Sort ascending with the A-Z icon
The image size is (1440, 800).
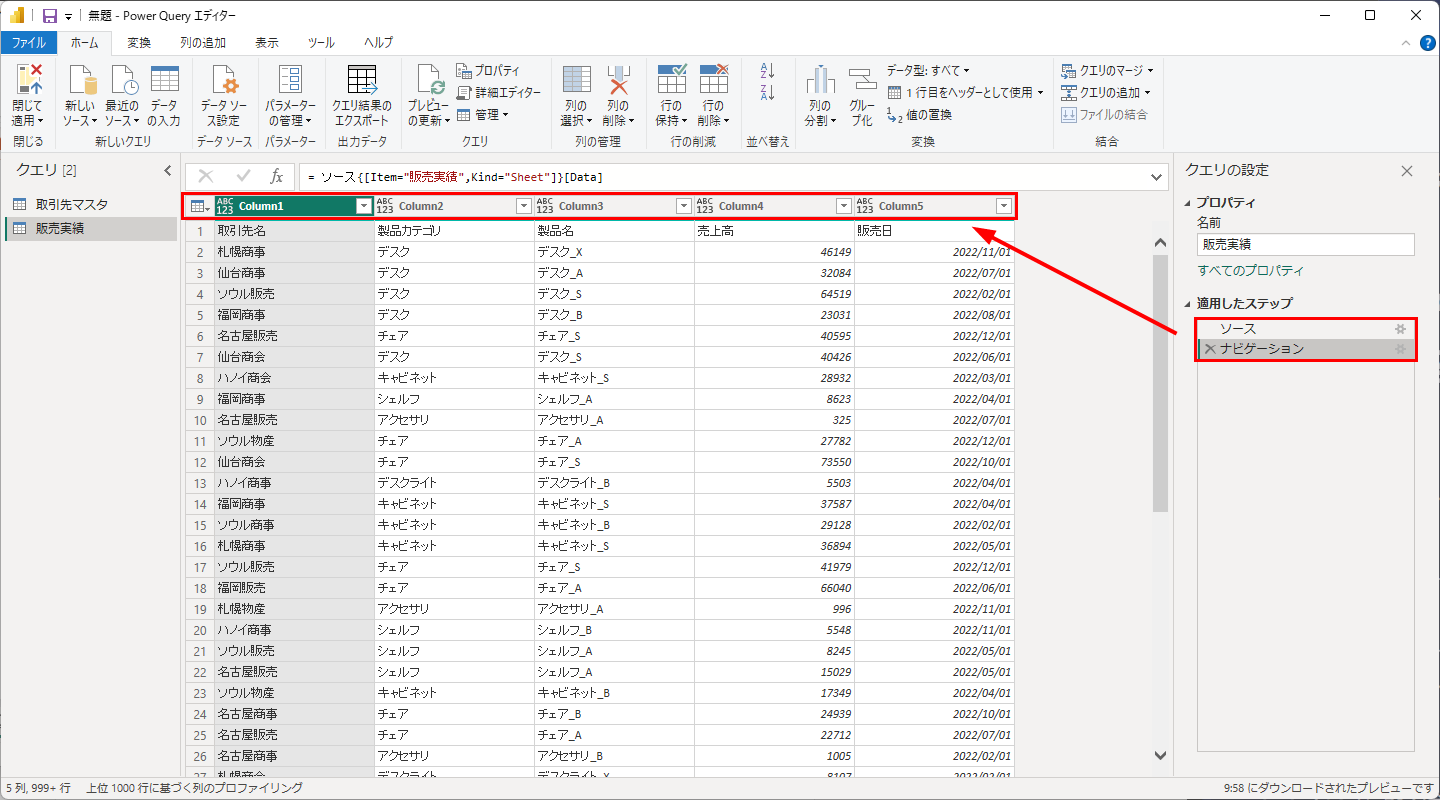pos(768,71)
